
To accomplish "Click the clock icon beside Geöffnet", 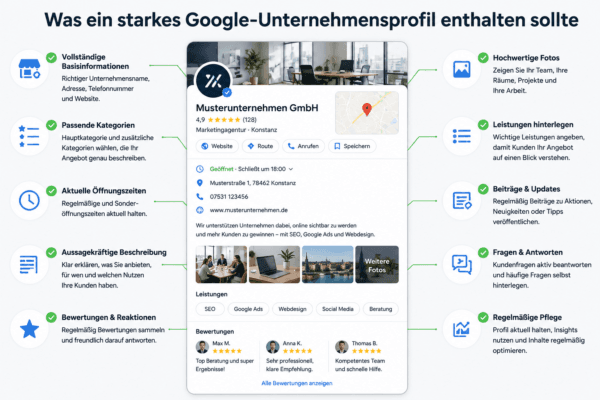I will pos(200,169).
